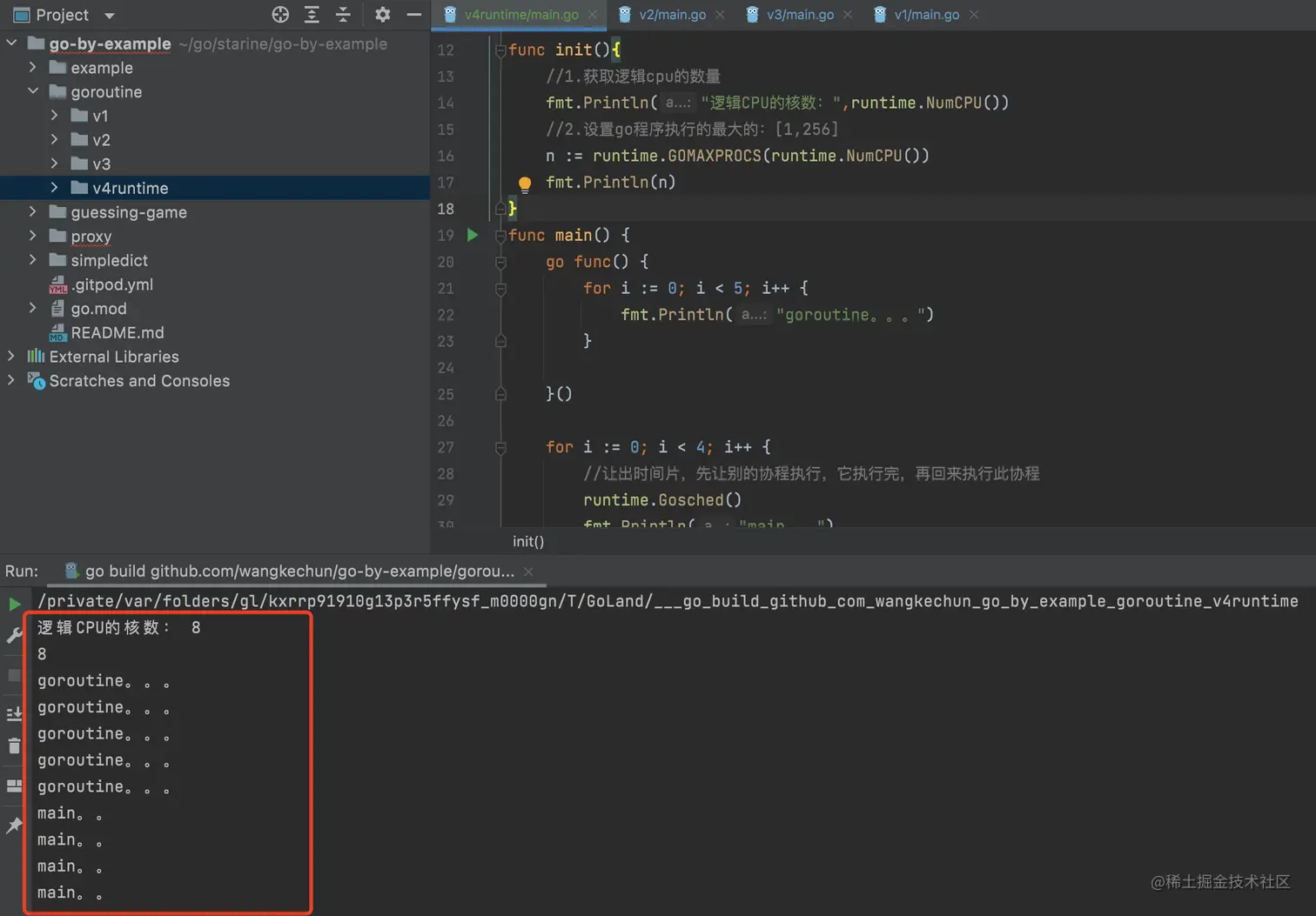Click runtime.GOMAXPROCS on line 16
The image size is (1316, 916).
tap(677, 156)
